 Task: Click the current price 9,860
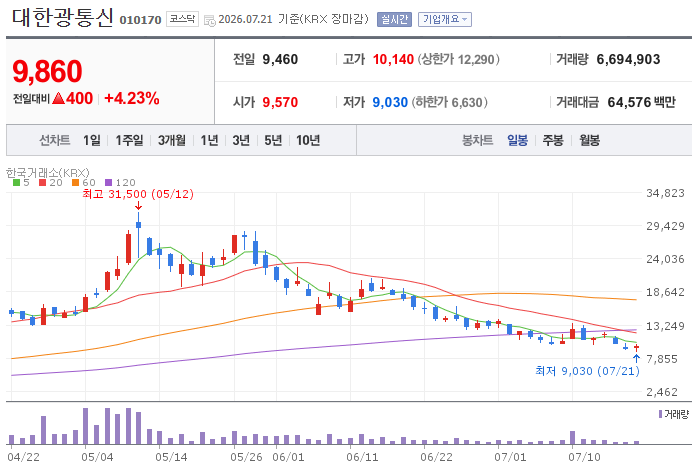[47, 71]
